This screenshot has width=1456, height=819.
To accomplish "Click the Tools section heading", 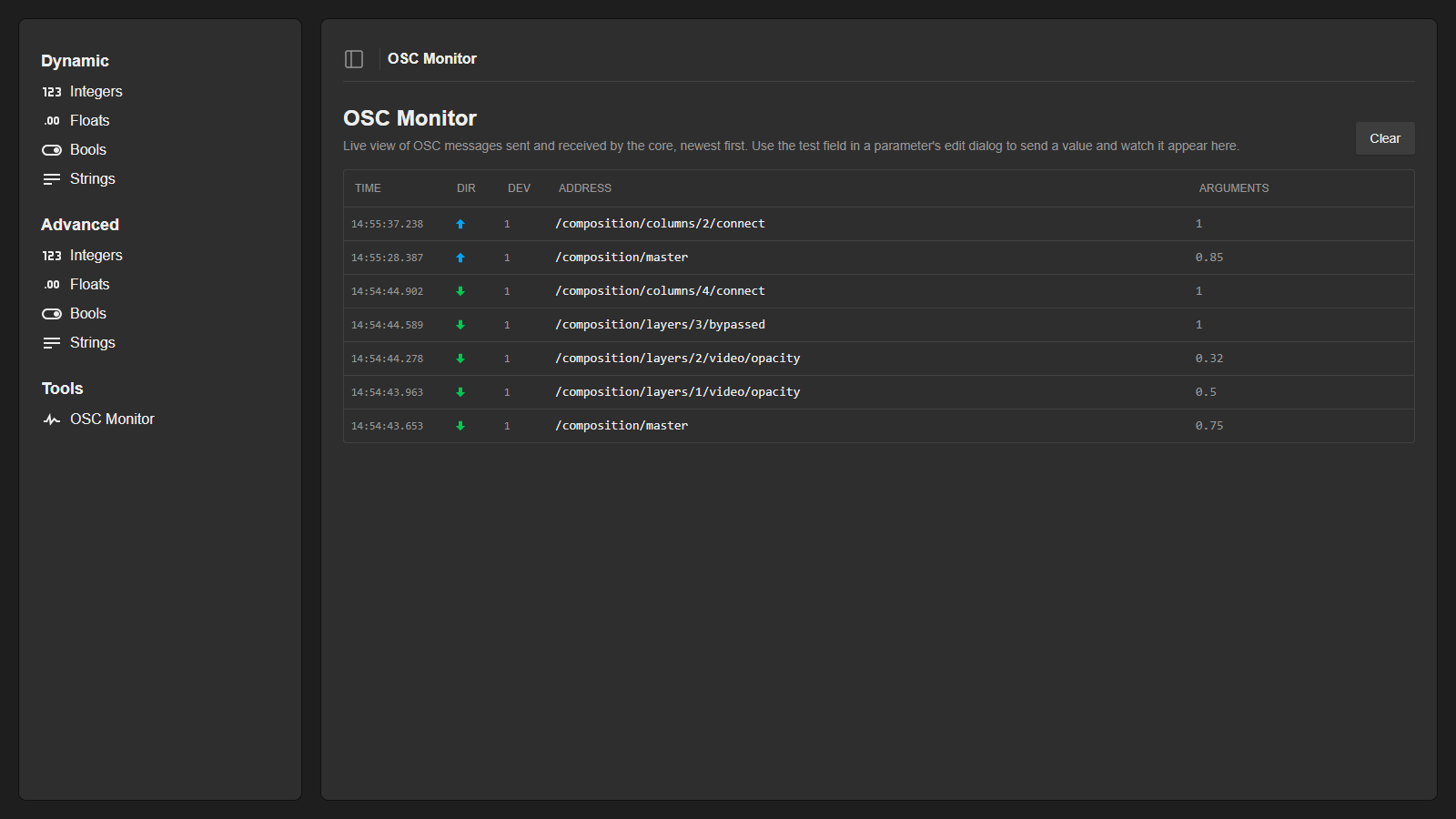I will (x=62, y=389).
